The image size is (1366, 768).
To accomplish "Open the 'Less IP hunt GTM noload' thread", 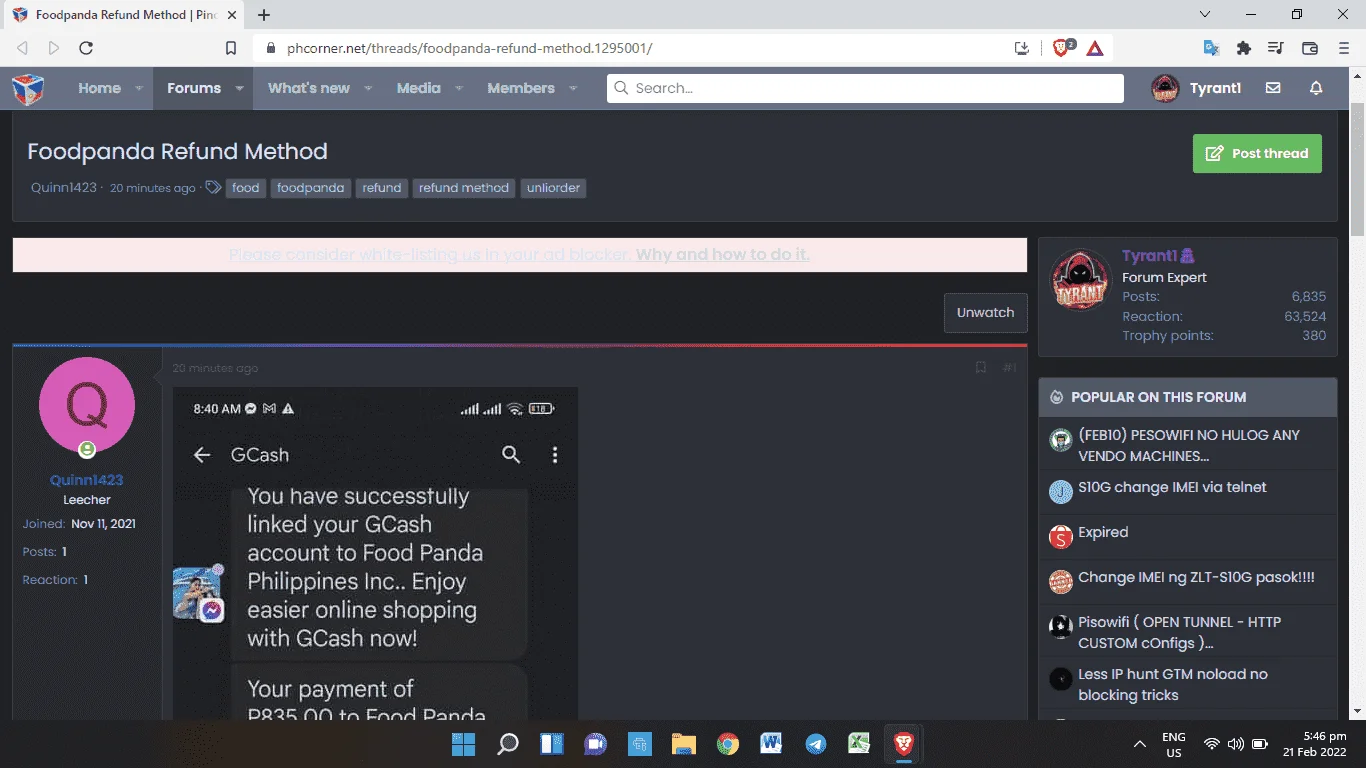I will pyautogui.click(x=1173, y=684).
